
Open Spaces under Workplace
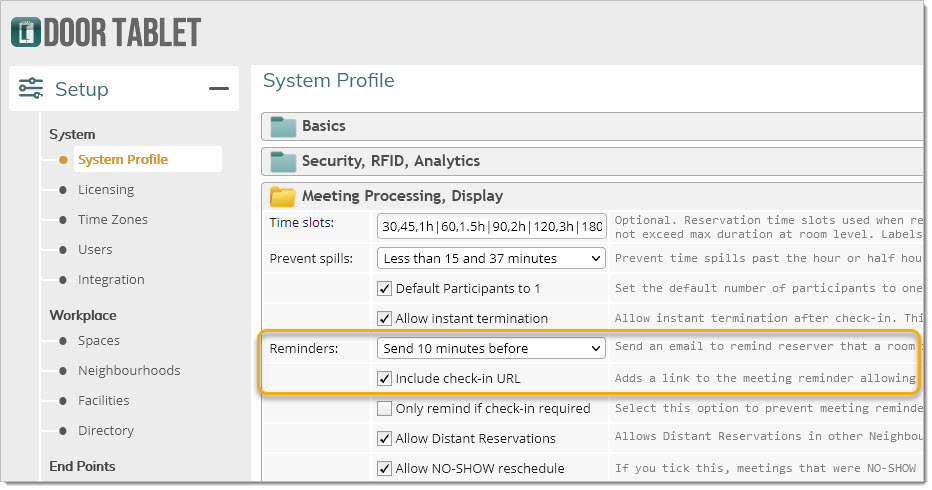[99, 341]
